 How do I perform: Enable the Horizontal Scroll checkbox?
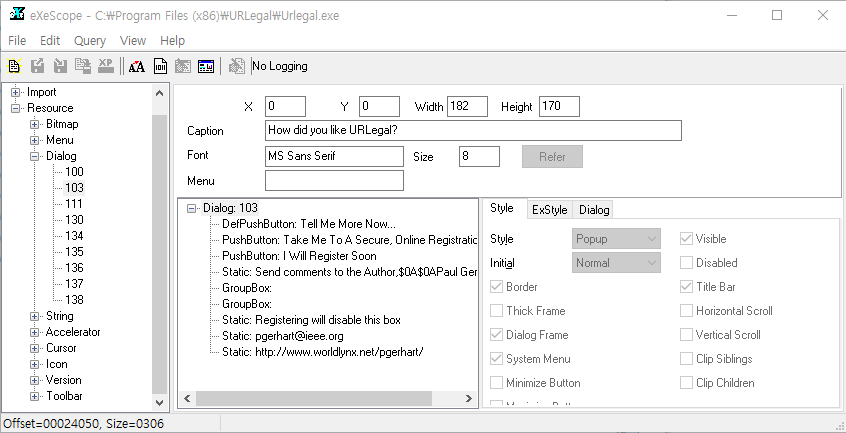[686, 311]
